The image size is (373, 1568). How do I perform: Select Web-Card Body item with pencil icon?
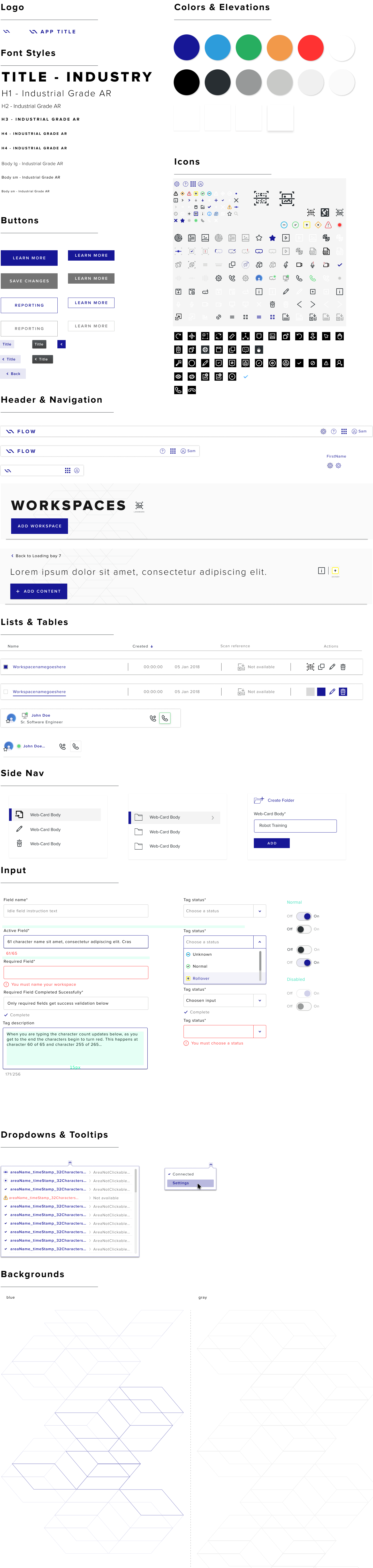coord(55,829)
